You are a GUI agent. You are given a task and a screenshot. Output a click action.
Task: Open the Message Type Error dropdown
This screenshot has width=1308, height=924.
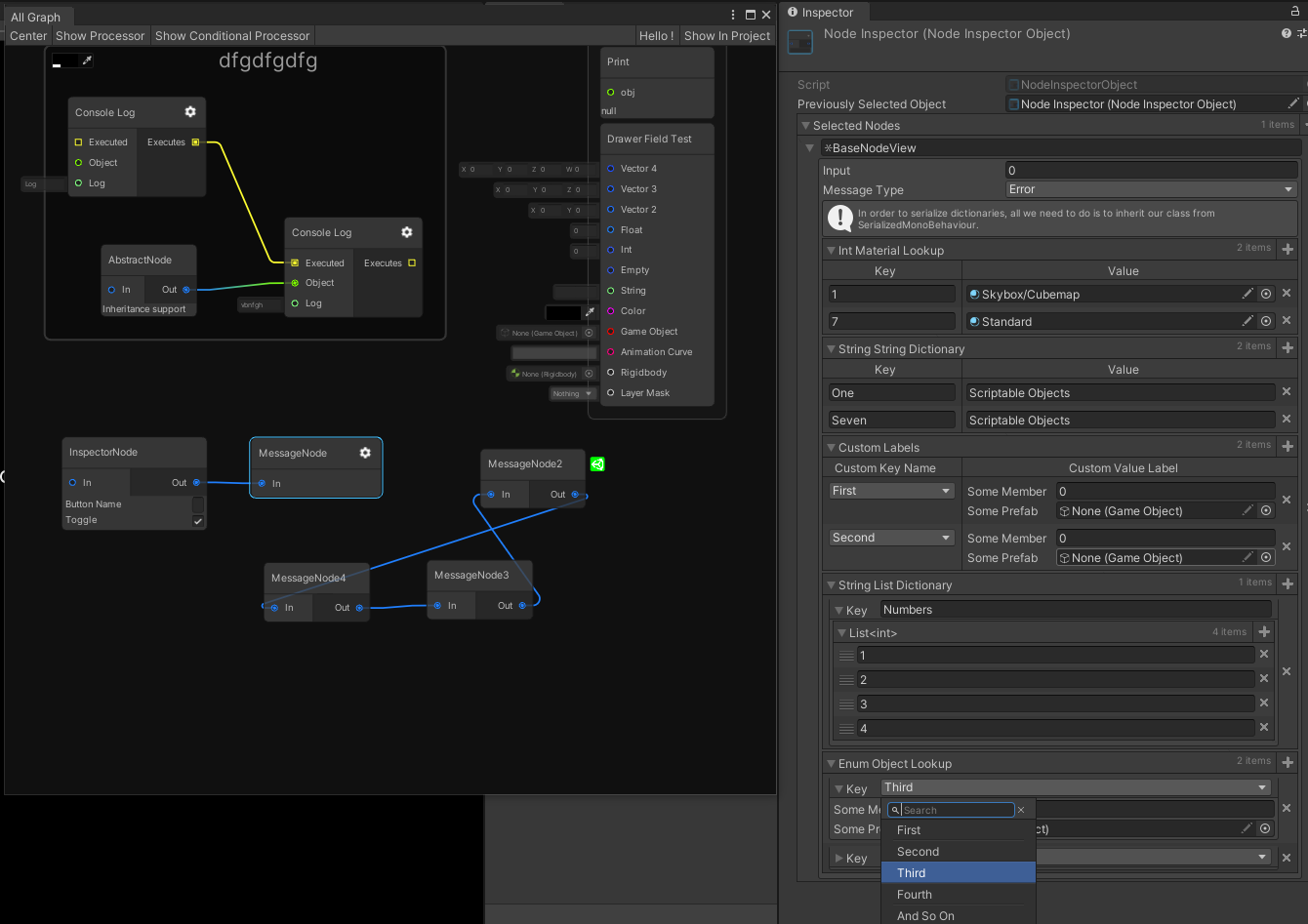pos(1152,189)
